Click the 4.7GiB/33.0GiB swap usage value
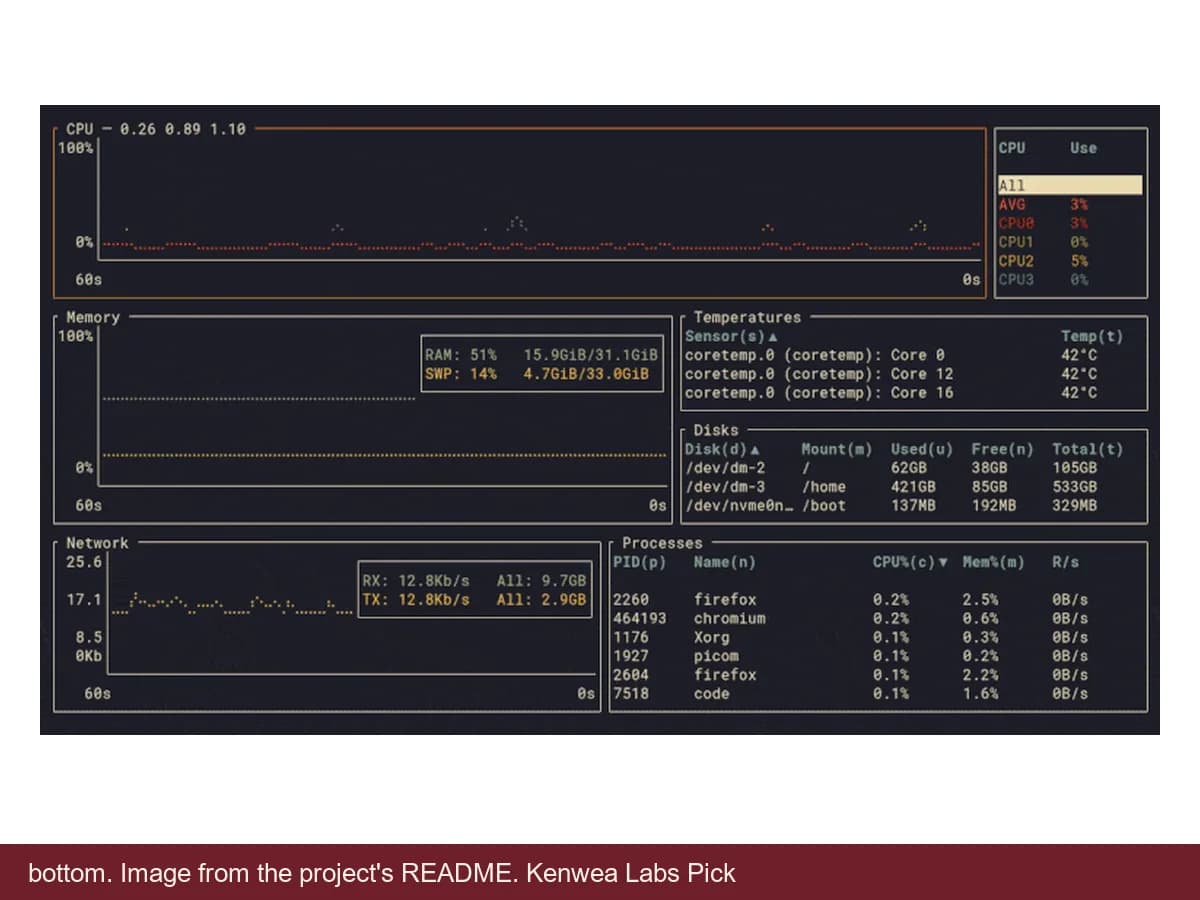The width and height of the screenshot is (1200, 900). tap(586, 374)
